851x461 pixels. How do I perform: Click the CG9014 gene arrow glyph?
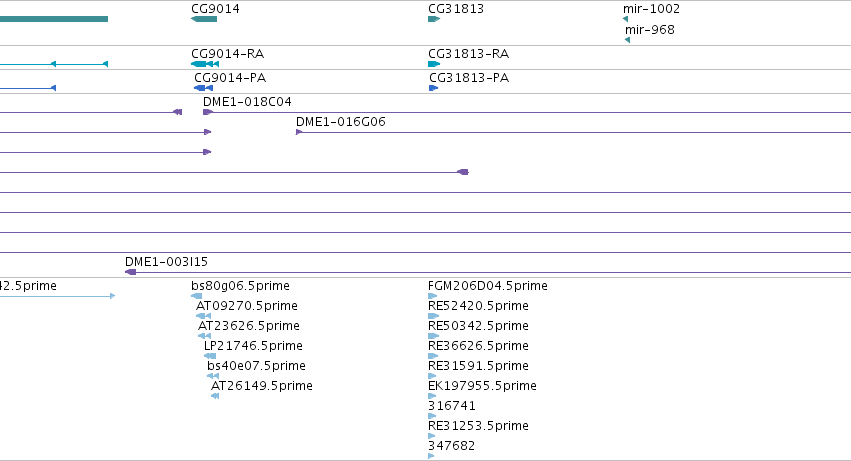coord(204,19)
